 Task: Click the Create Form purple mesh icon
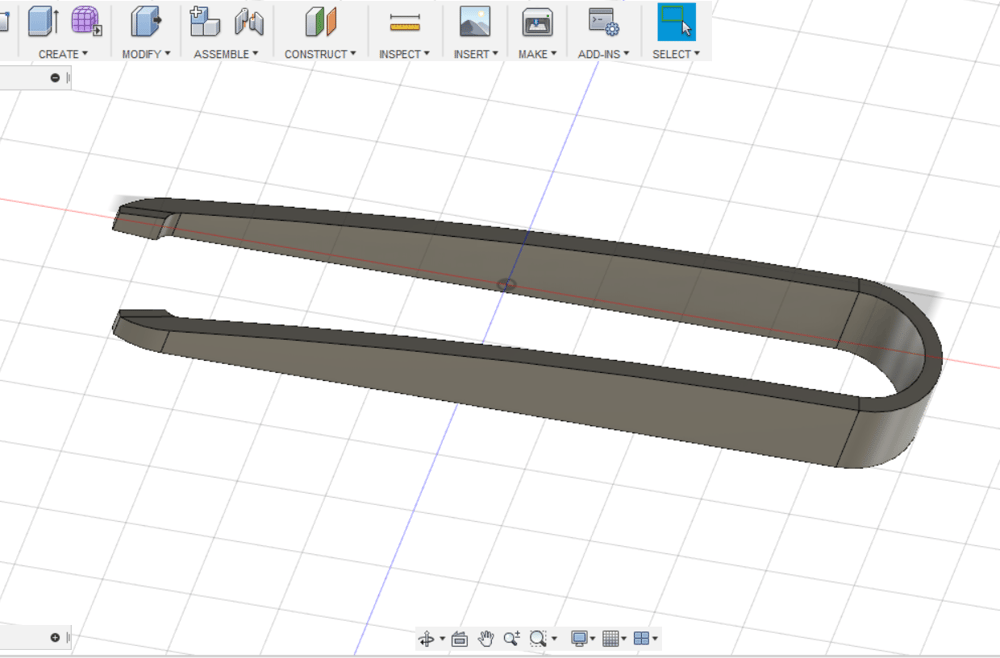(x=86, y=21)
